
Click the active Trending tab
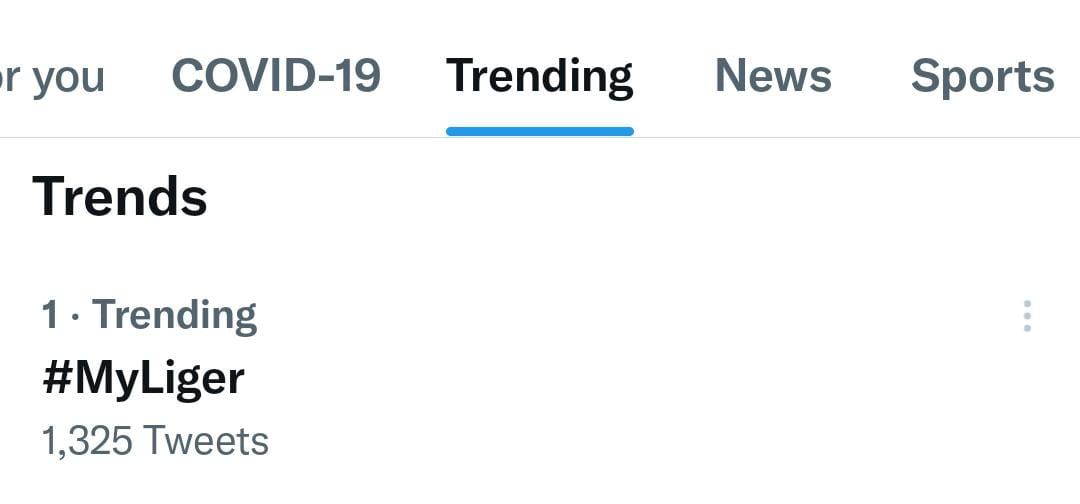coord(540,77)
